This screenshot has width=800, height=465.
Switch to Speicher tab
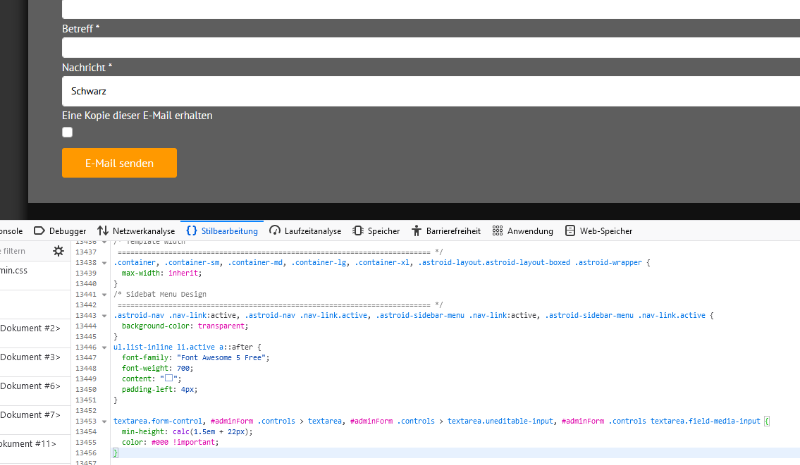pos(376,231)
